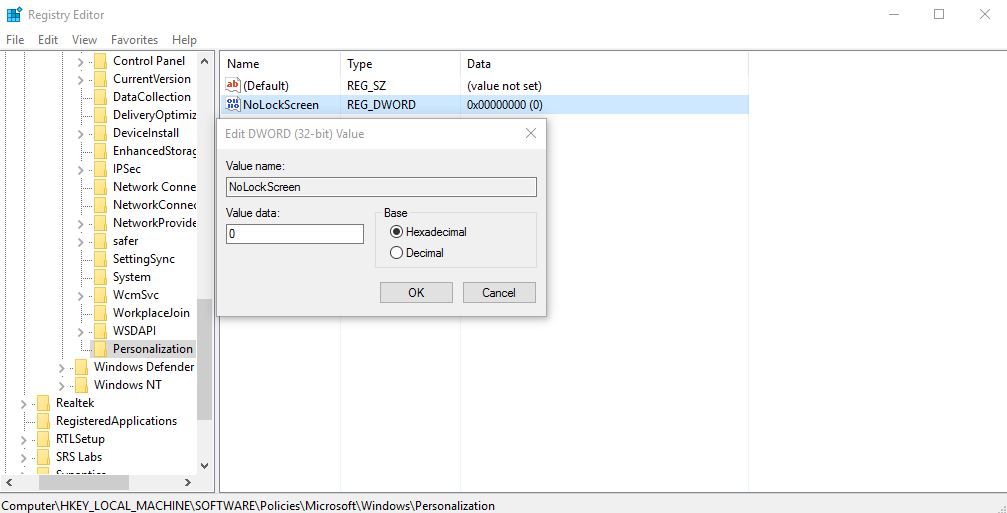Screen dimensions: 1007x513
Task: Select the (Default) value name
Action: click(x=267, y=85)
